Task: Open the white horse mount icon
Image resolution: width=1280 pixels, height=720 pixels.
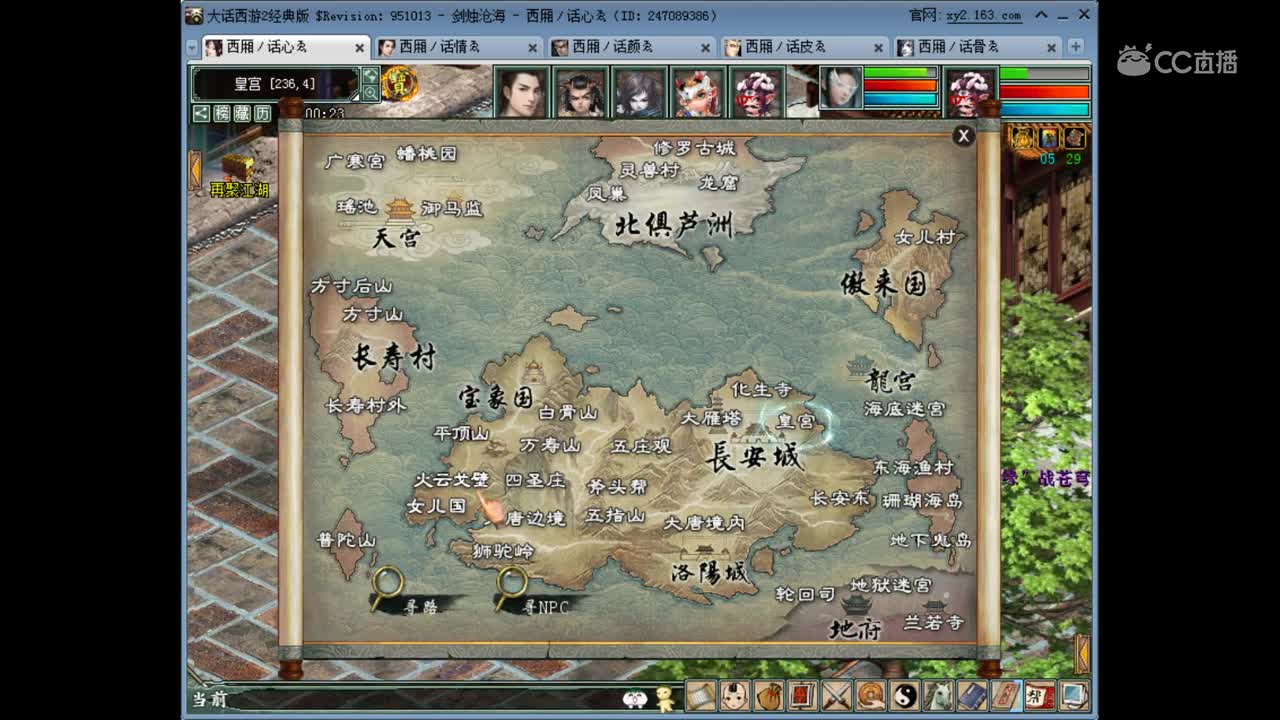Action: pos(939,695)
